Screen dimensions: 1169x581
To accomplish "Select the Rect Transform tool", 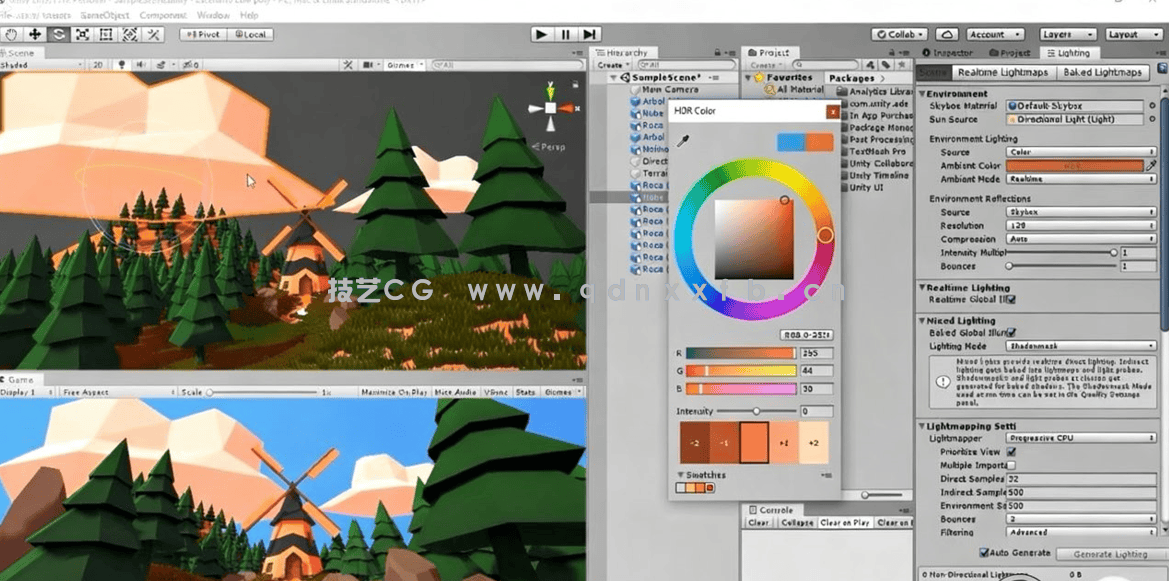I will [106, 34].
